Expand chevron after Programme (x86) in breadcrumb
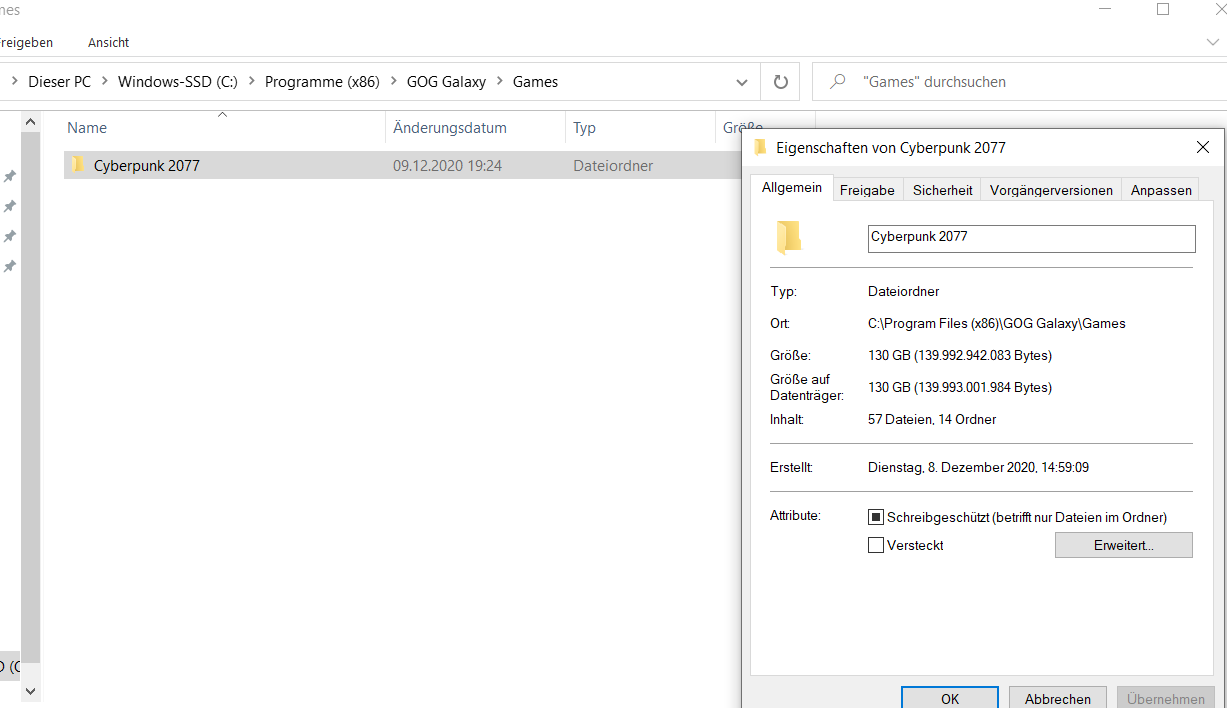Screen dimensions: 1227x708 pyautogui.click(x=393, y=82)
